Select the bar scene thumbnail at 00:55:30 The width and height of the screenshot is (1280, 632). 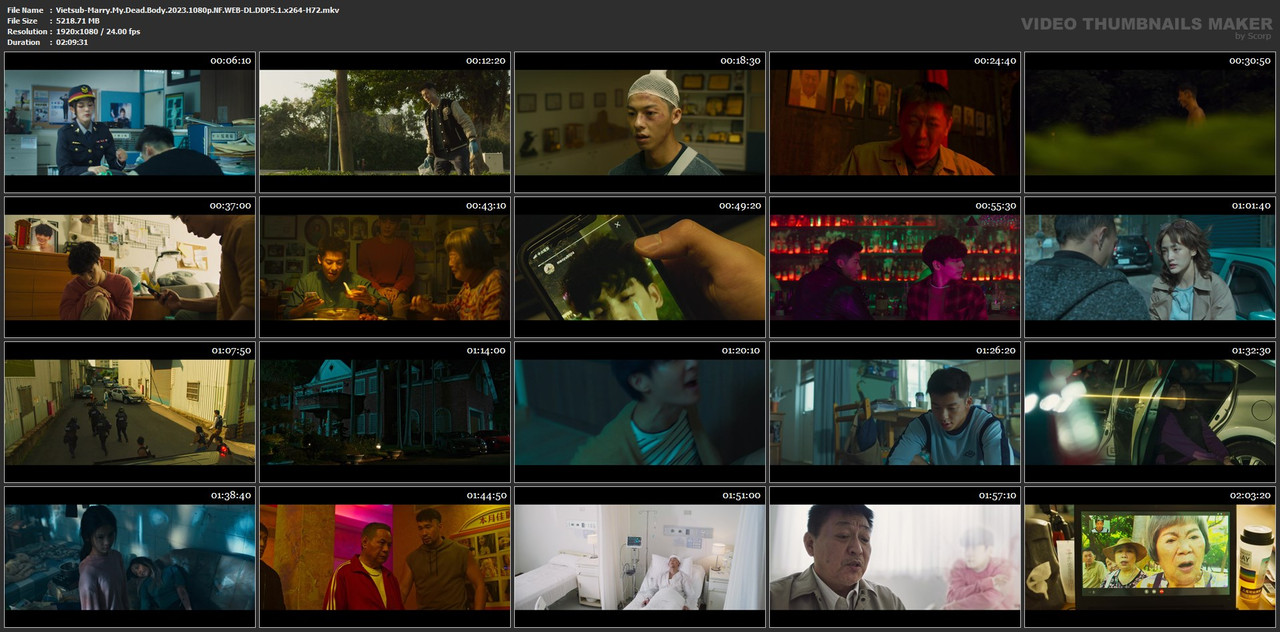[895, 267]
